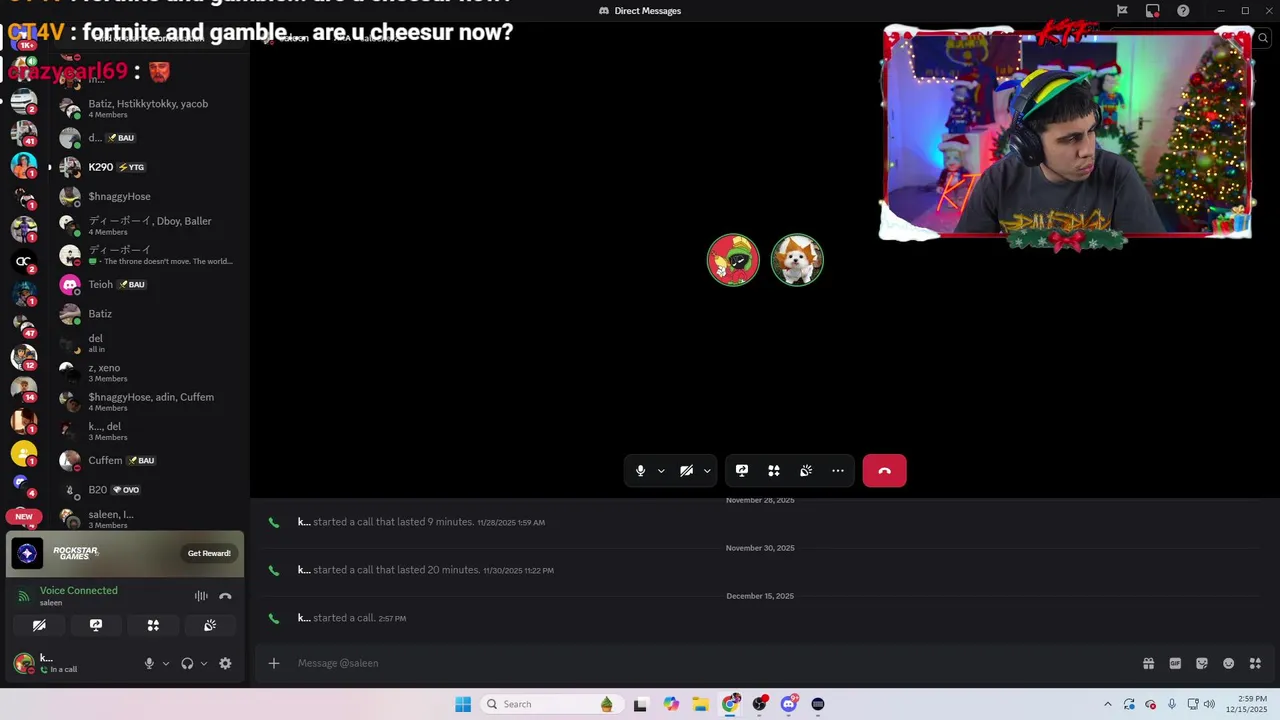The width and height of the screenshot is (1280, 720).
Task: Open own user avatar status menu
Action: click(x=23, y=663)
